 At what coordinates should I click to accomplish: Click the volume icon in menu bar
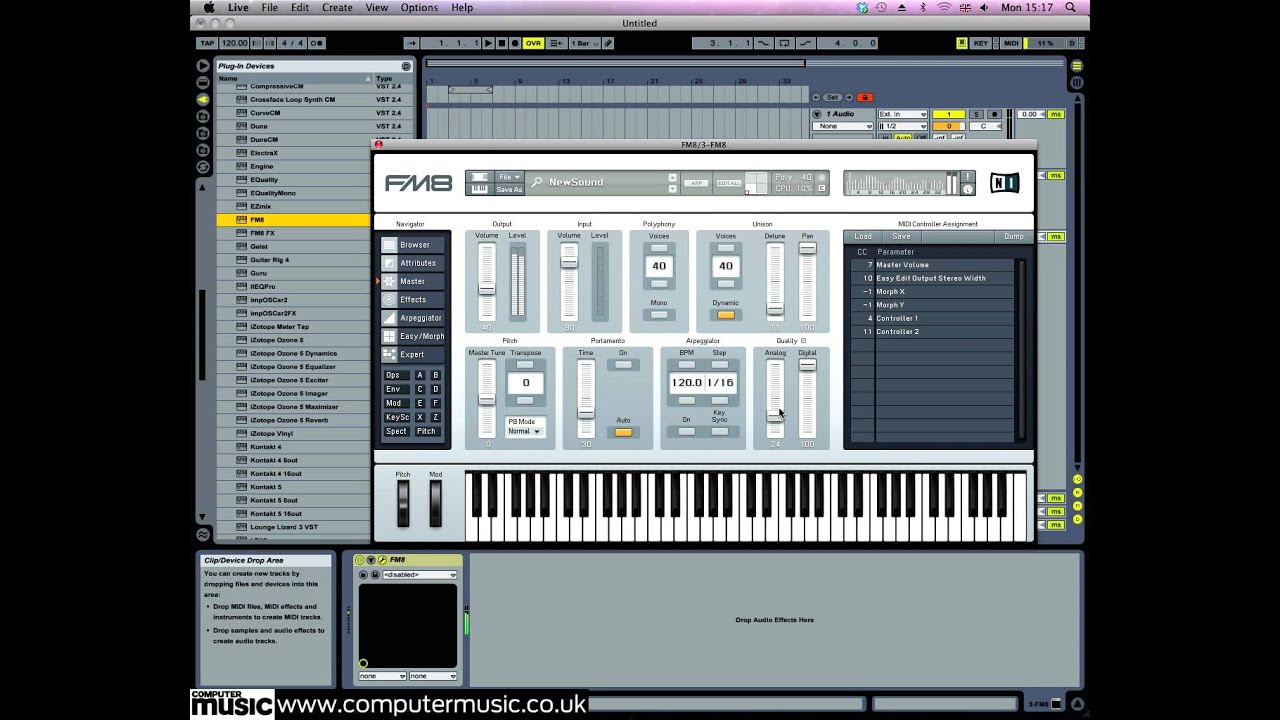click(x=984, y=7)
